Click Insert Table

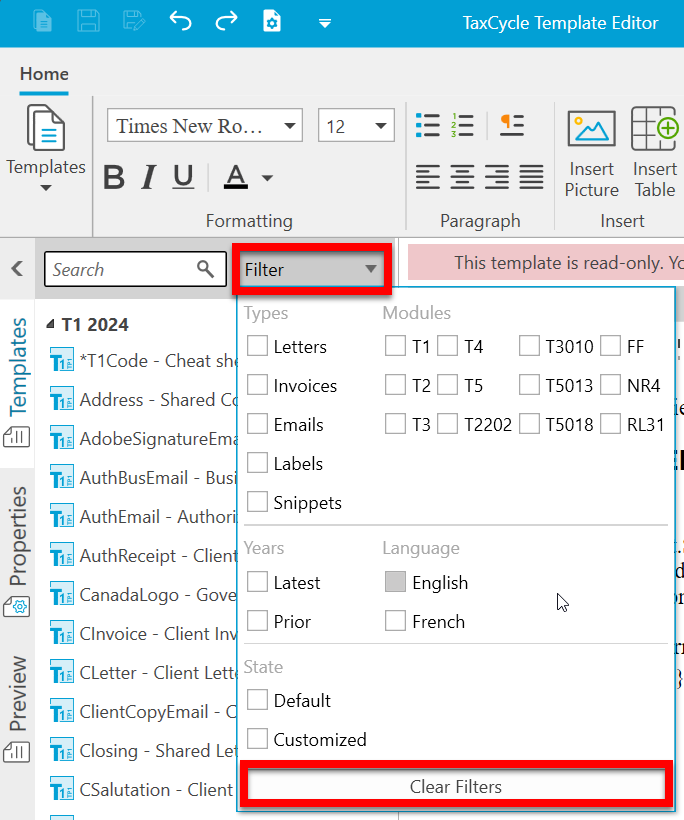pos(655,154)
